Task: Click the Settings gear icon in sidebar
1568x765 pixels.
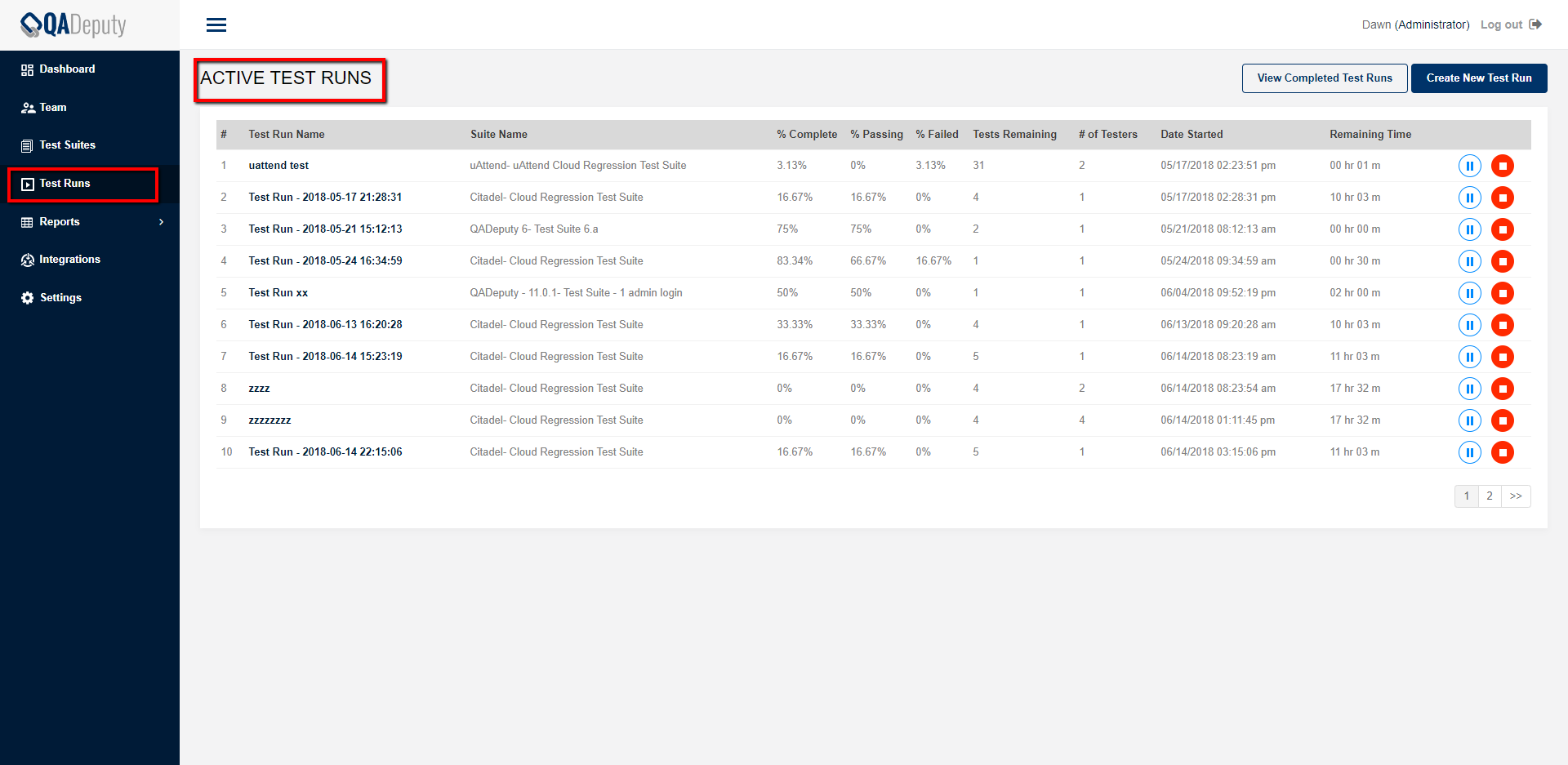Action: point(28,298)
